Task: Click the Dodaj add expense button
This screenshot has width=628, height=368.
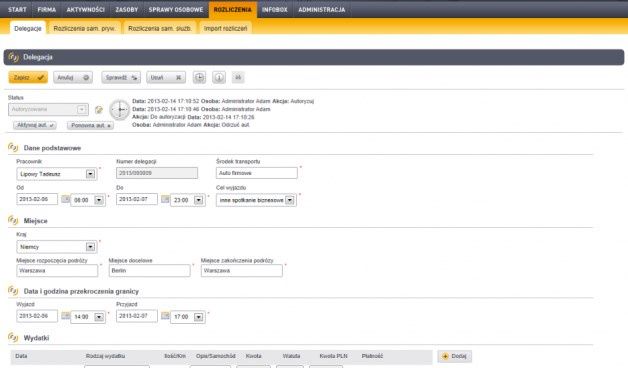Action: pyautogui.click(x=455, y=356)
